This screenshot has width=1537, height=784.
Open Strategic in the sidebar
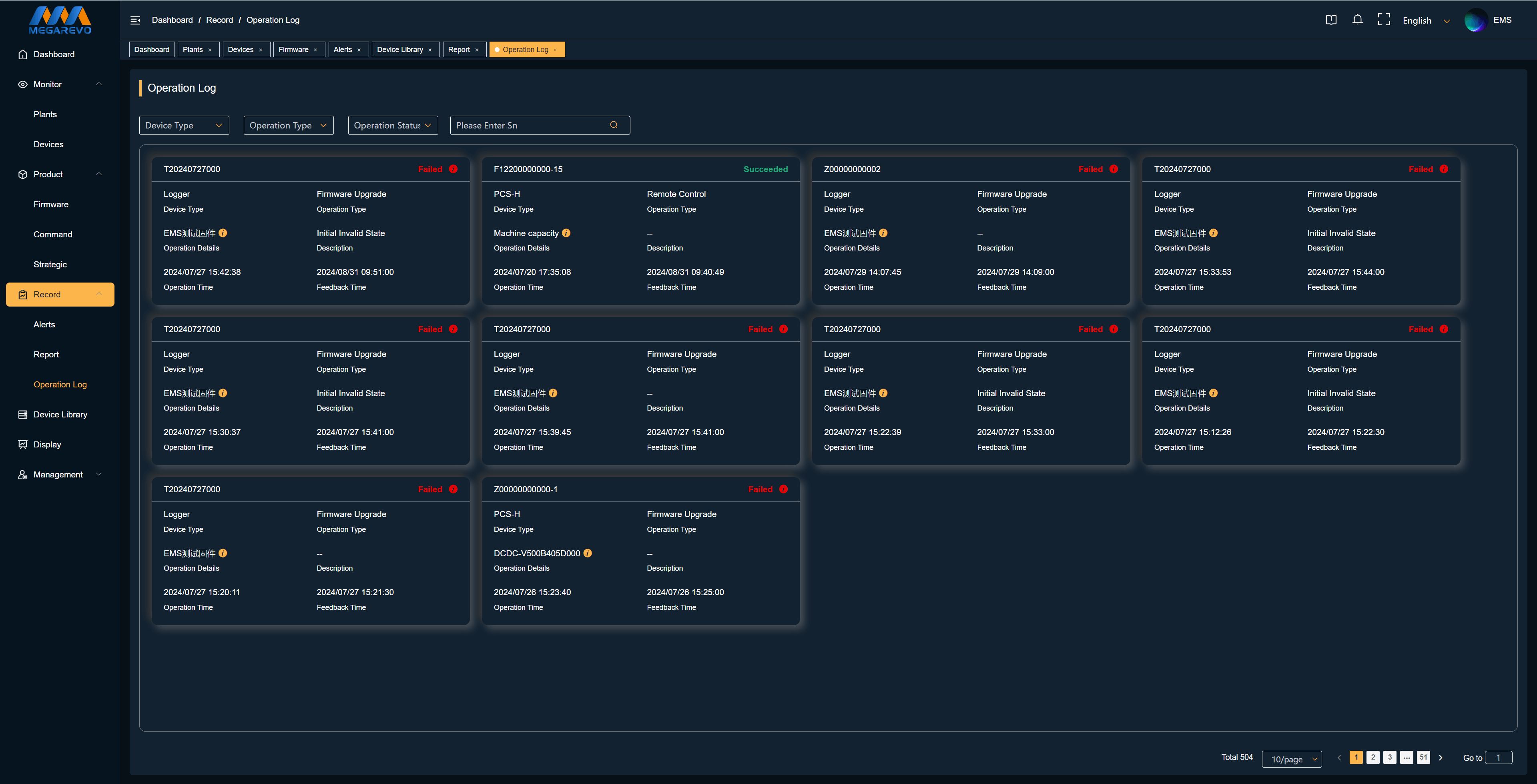coord(50,264)
